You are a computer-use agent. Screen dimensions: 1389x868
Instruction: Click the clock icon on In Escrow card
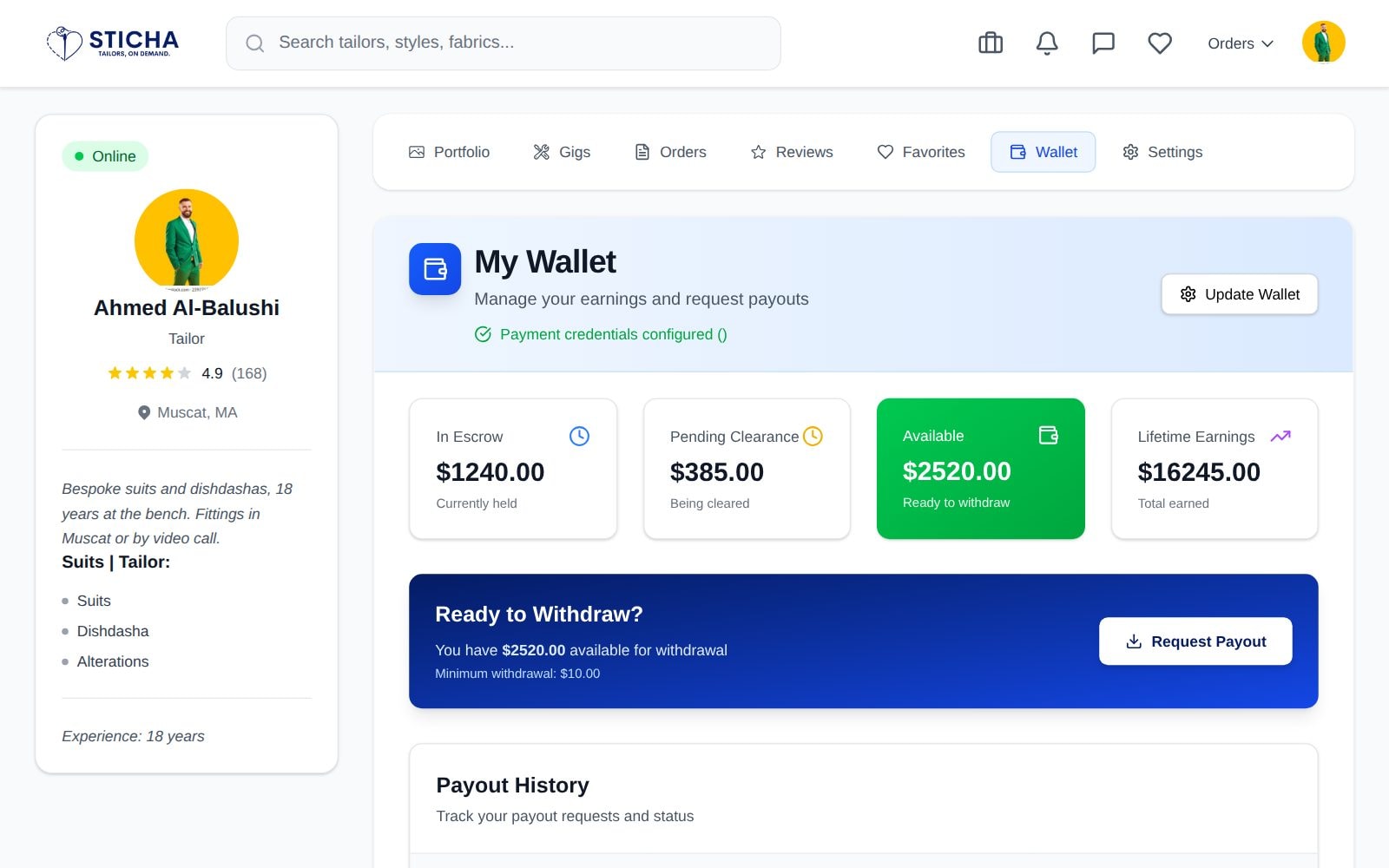[x=579, y=436]
